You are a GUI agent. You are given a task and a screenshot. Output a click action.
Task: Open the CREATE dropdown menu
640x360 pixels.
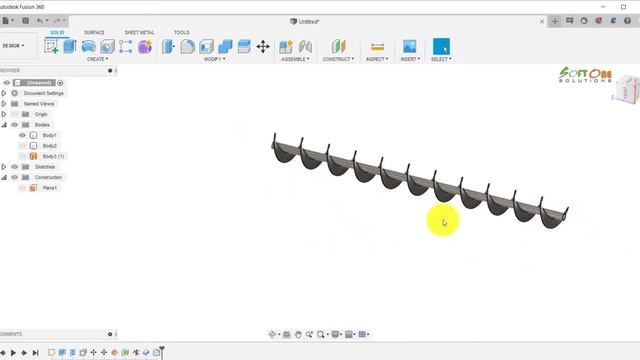[98, 59]
